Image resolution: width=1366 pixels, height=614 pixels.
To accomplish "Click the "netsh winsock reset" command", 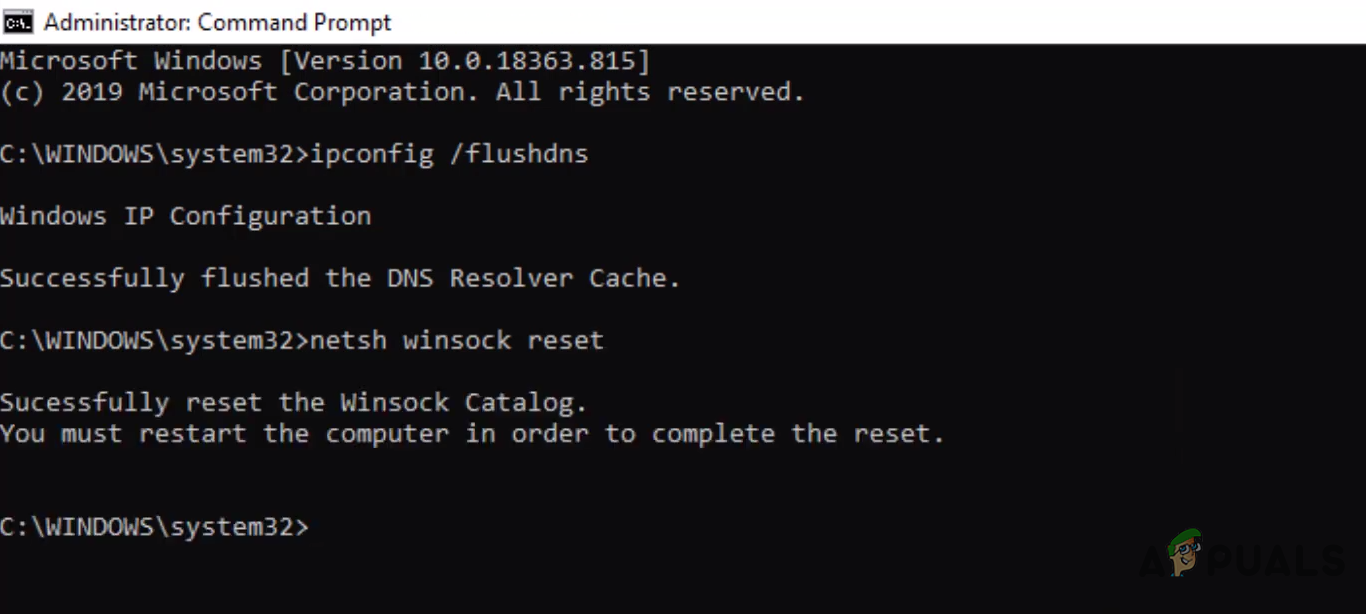I will click(x=457, y=340).
